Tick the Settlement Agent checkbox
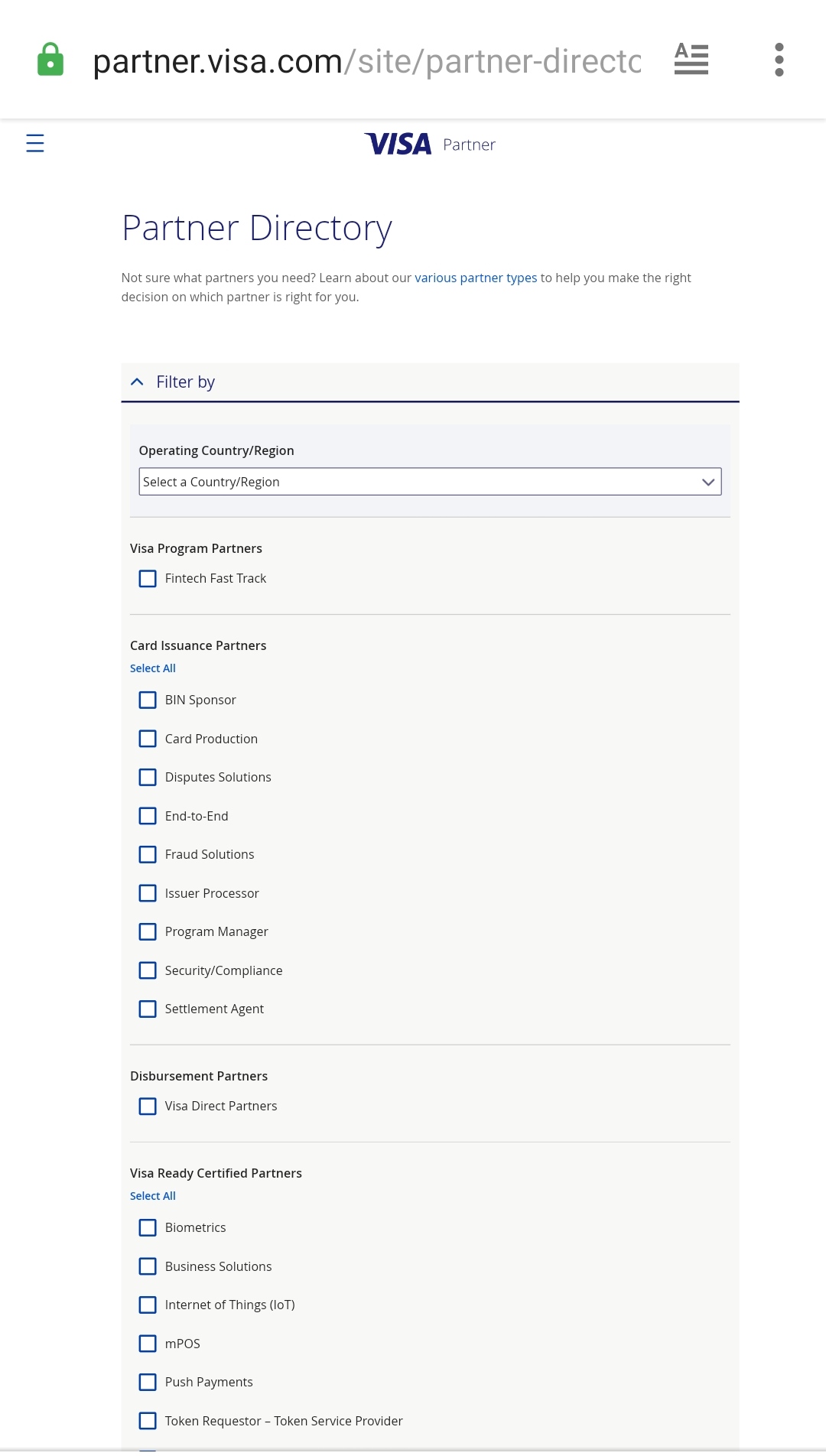Image resolution: width=826 pixels, height=1456 pixels. [x=148, y=1009]
